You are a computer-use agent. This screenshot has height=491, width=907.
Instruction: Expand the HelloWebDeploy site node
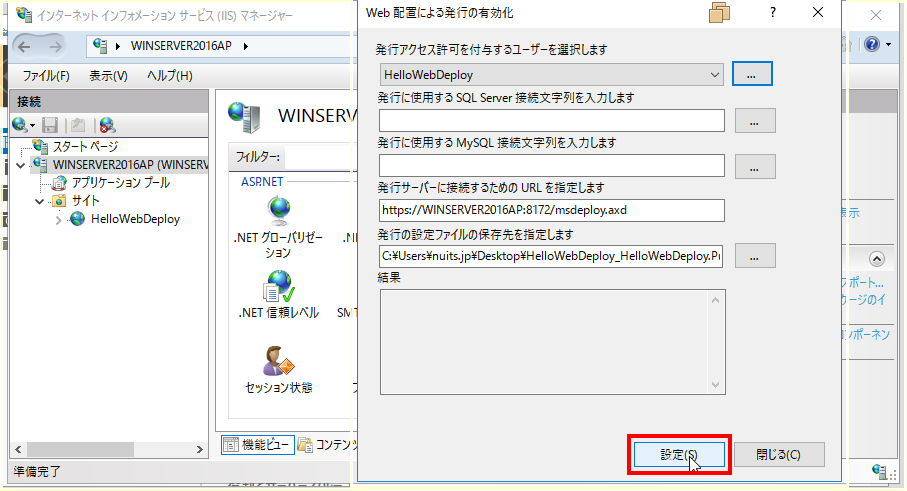58,220
